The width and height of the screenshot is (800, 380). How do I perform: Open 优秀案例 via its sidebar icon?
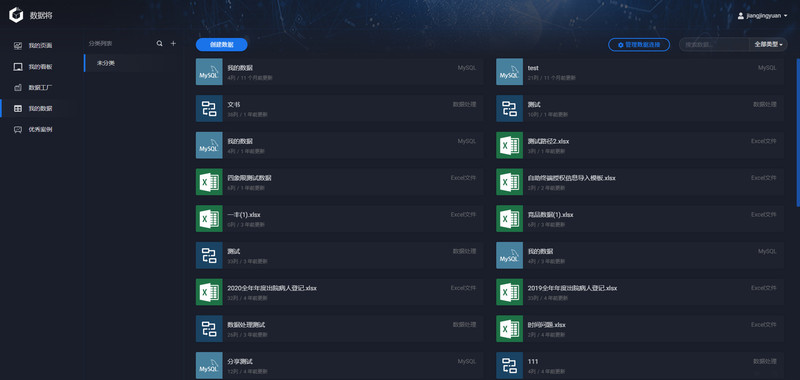pyautogui.click(x=18, y=130)
